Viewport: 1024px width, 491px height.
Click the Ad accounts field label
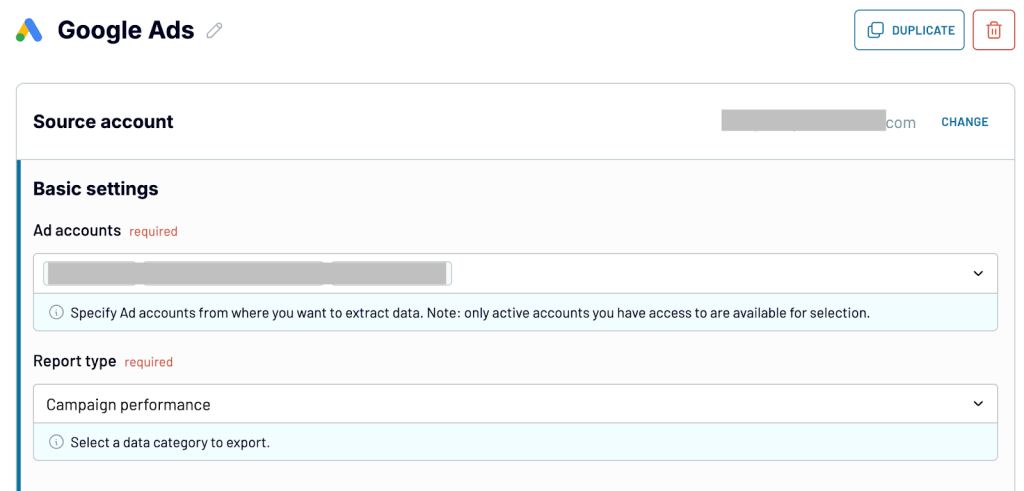click(x=77, y=230)
